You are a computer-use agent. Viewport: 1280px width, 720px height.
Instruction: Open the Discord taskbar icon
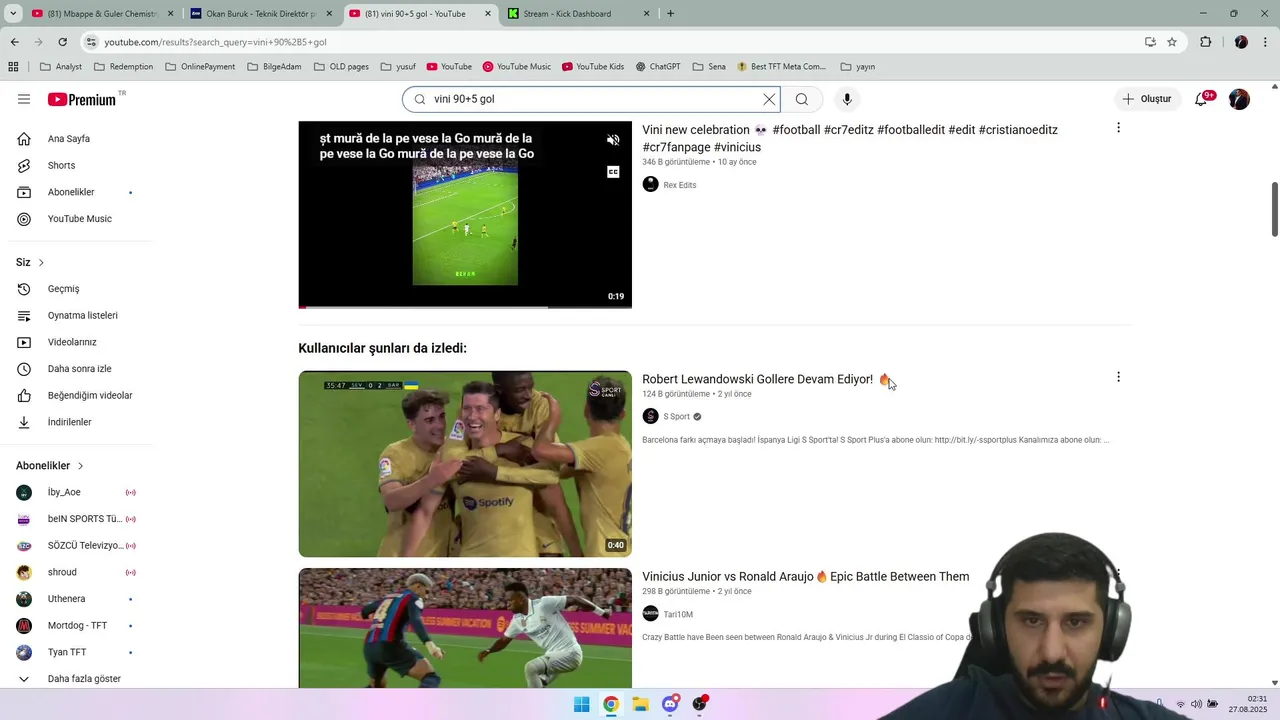coord(670,704)
